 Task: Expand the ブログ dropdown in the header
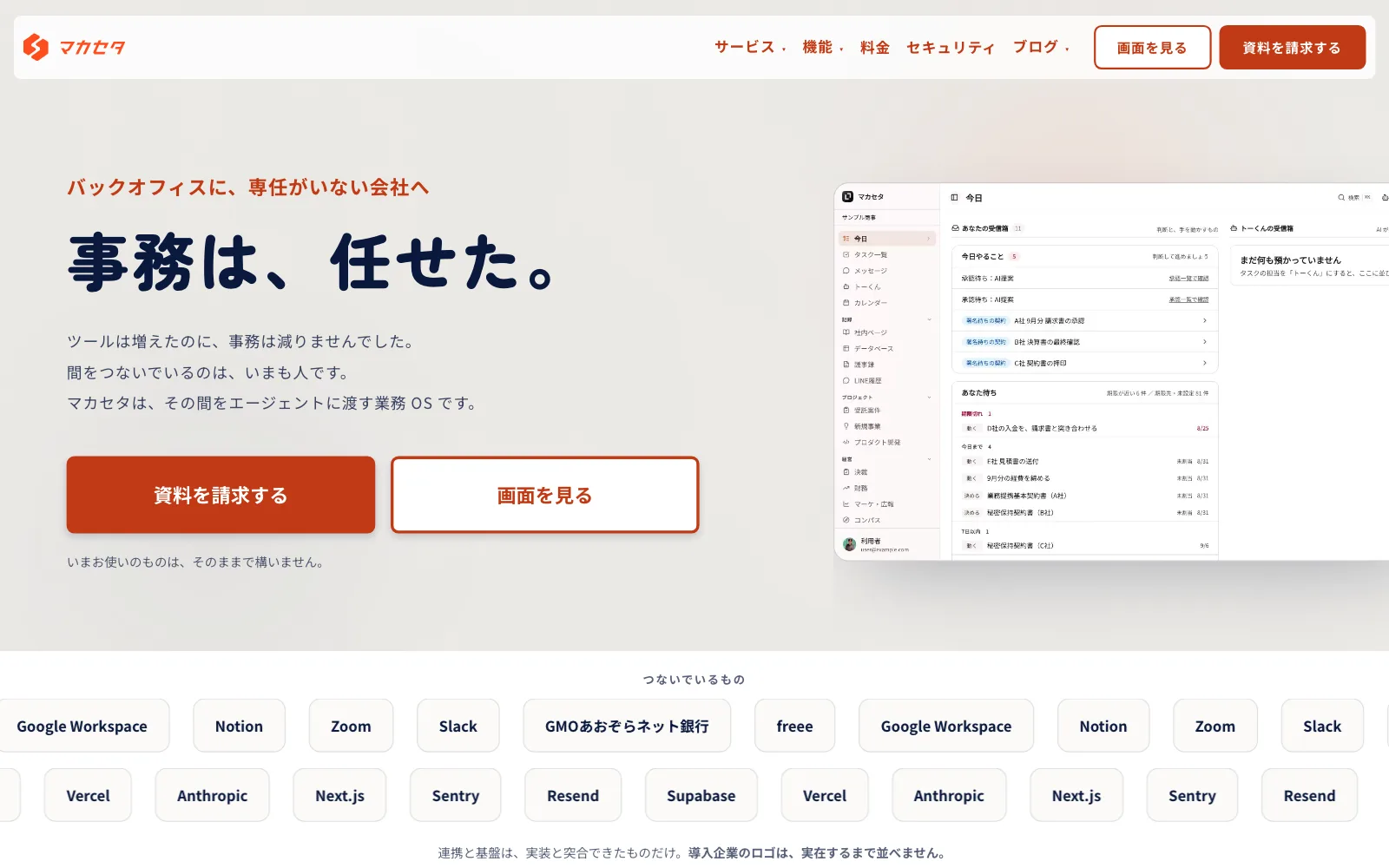coord(1041,48)
